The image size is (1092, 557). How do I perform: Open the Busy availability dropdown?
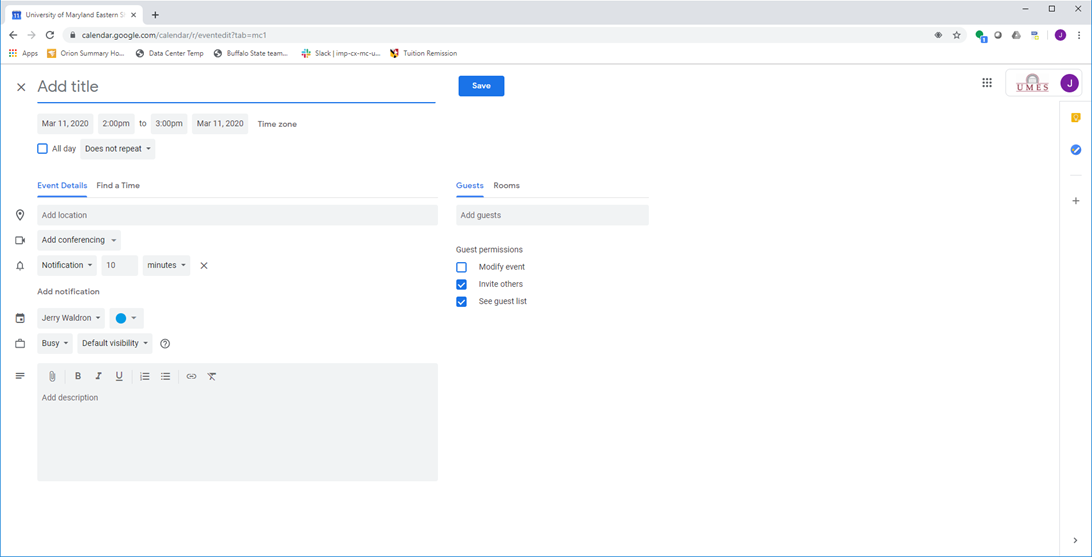tap(55, 343)
